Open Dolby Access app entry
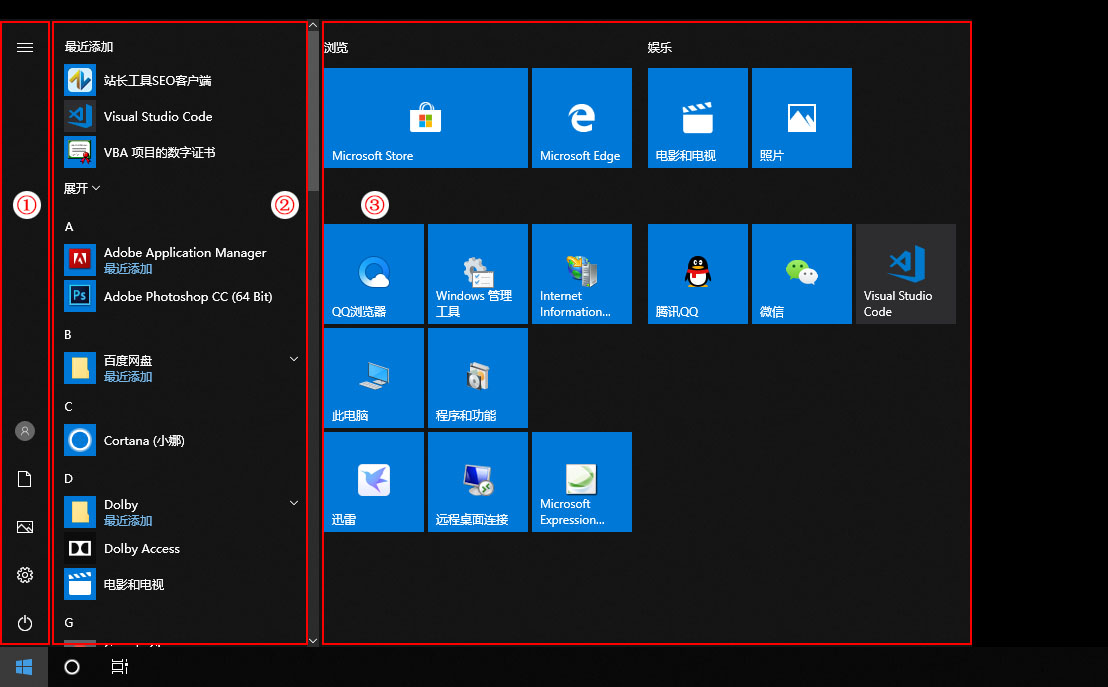 (180, 548)
